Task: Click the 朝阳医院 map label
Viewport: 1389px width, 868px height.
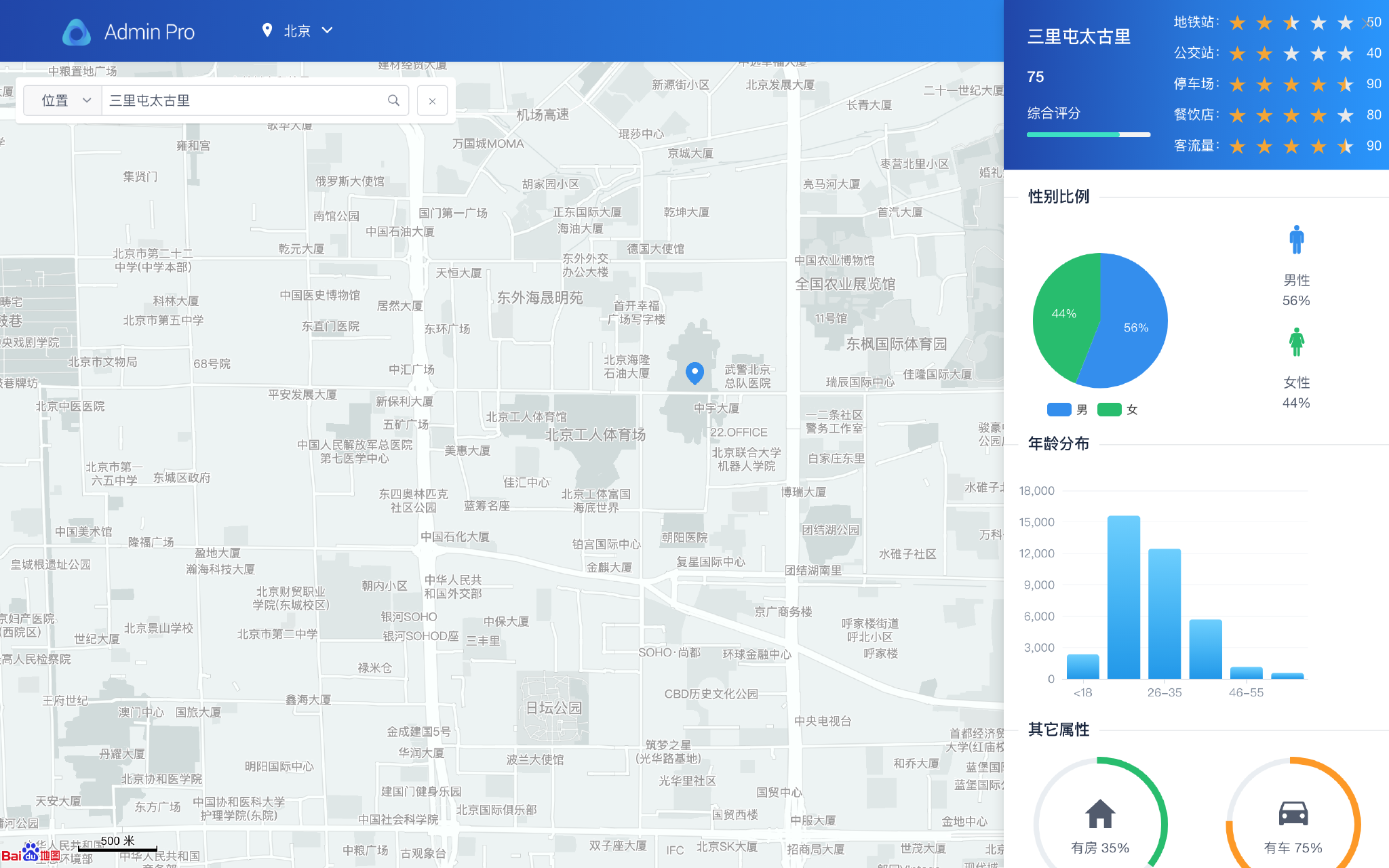Action: (684, 538)
